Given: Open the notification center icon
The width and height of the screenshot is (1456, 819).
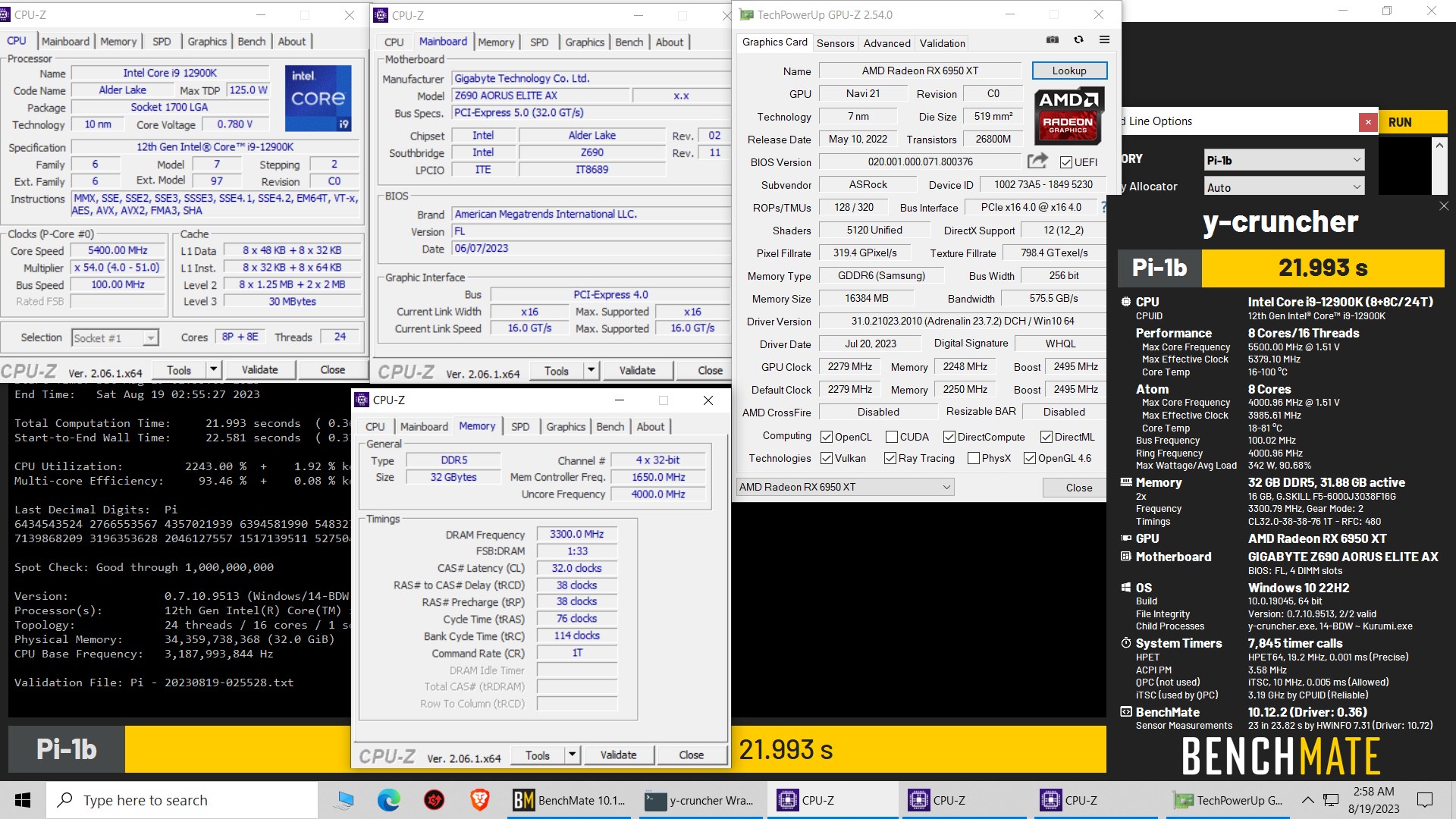Looking at the screenshot, I should 1425,800.
